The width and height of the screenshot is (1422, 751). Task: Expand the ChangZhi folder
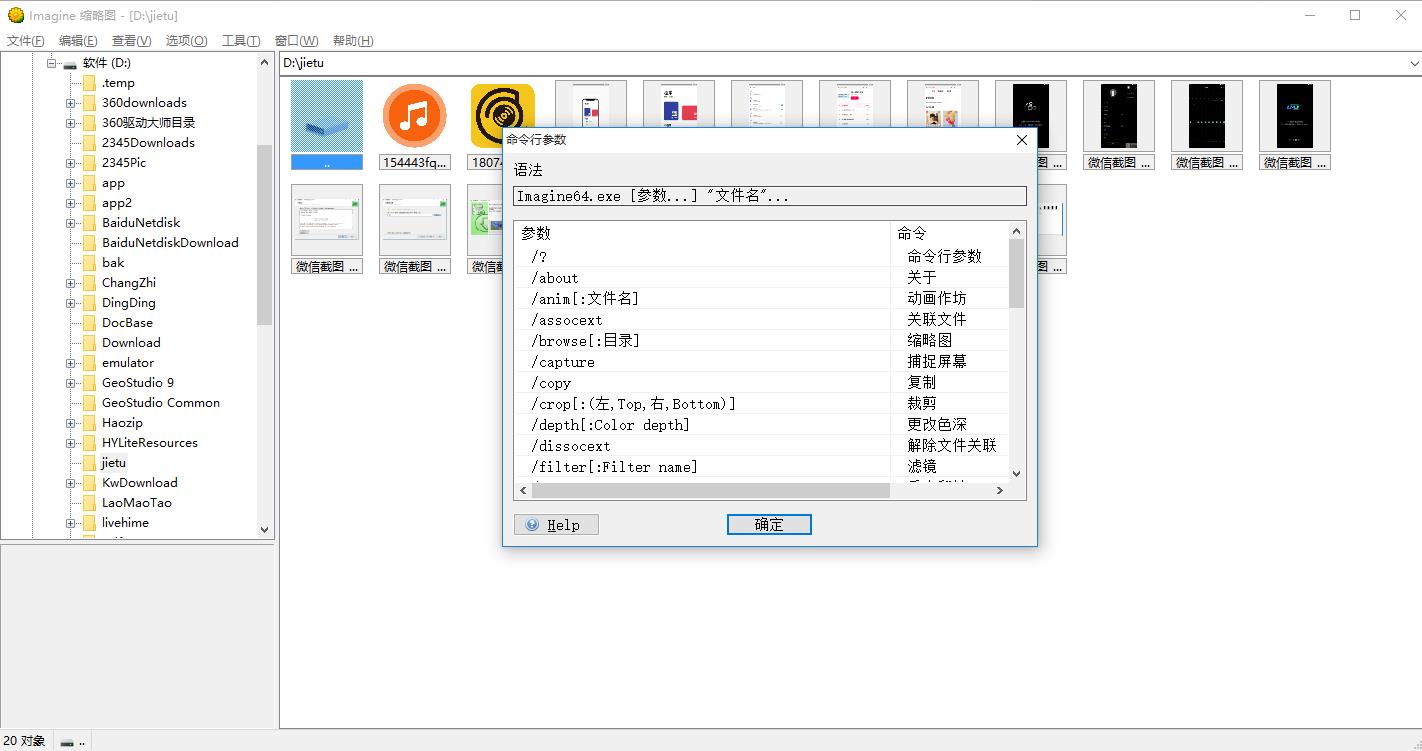click(x=71, y=283)
